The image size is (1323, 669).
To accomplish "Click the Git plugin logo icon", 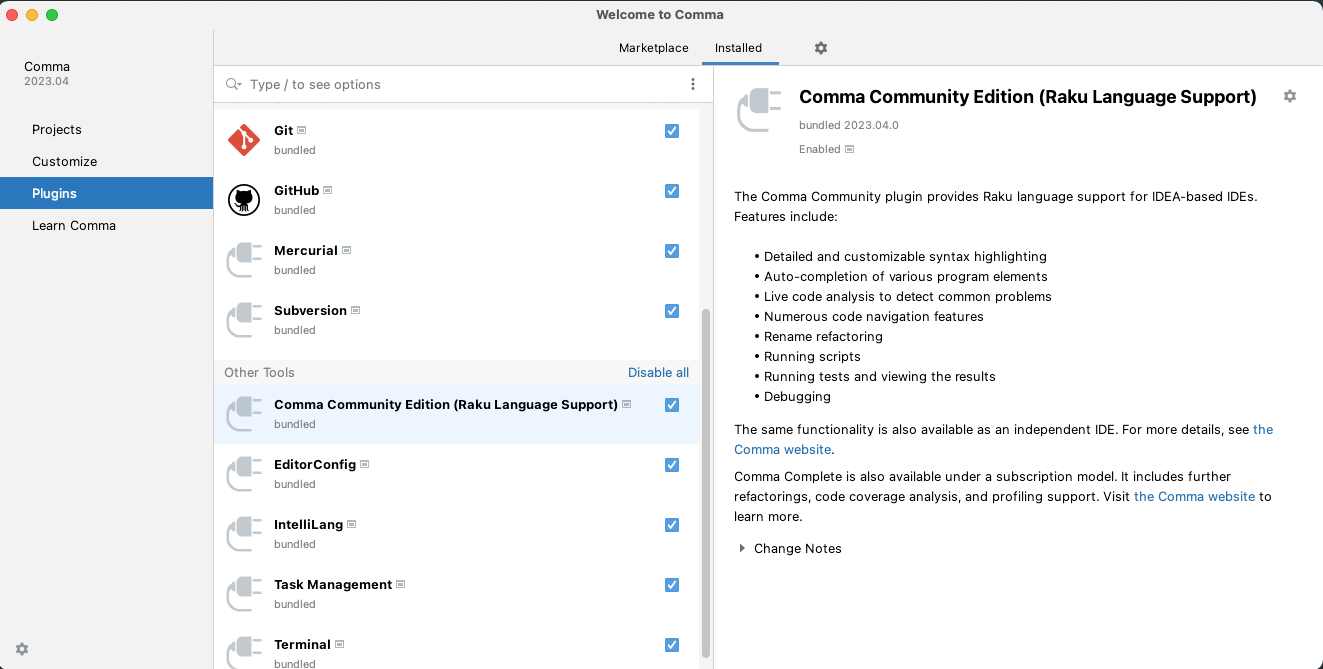I will [244, 140].
